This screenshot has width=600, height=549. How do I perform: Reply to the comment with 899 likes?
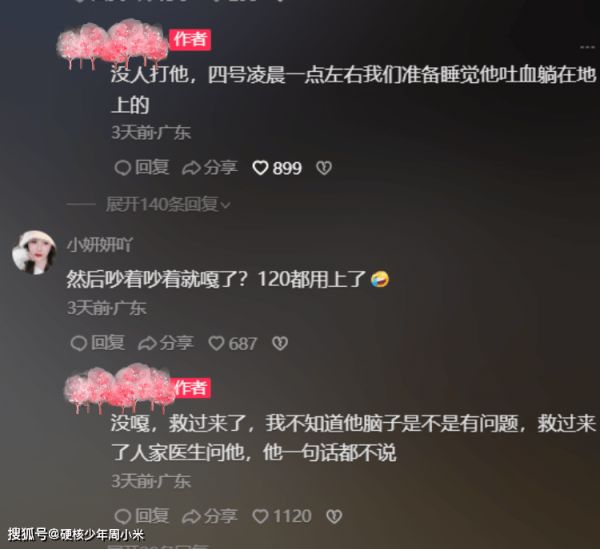(142, 168)
